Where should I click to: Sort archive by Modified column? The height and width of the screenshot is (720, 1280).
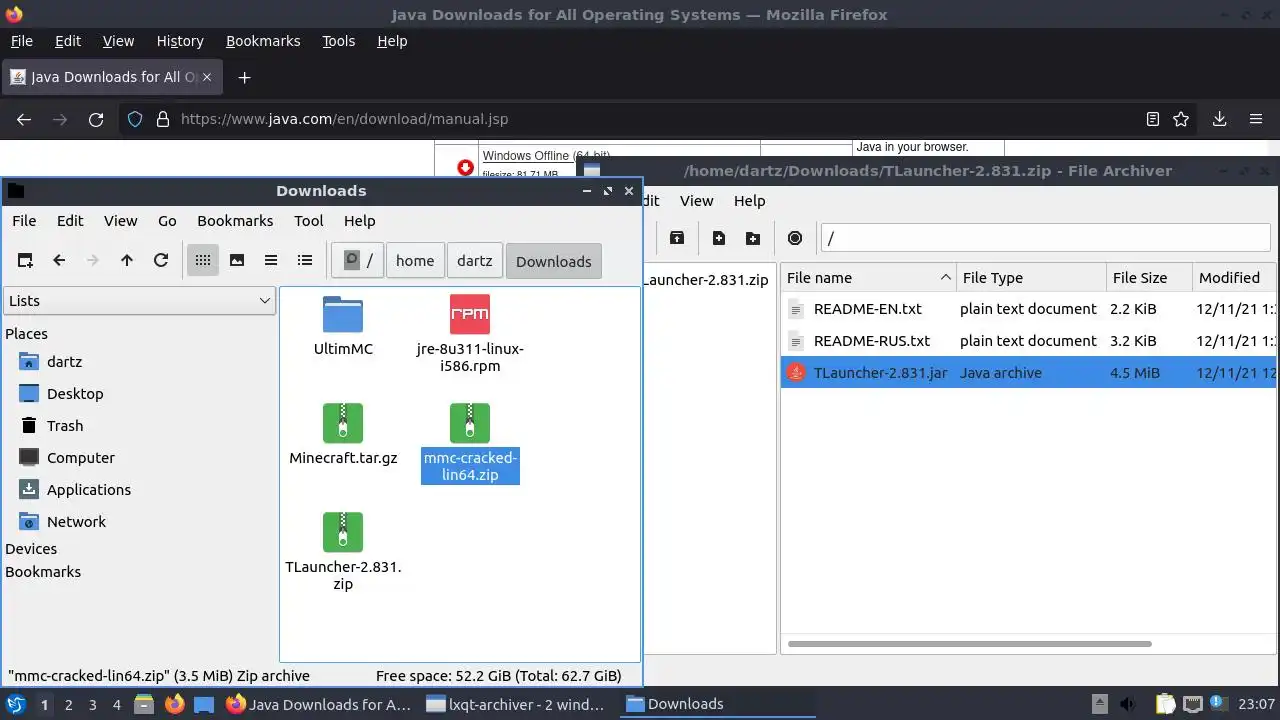tap(1234, 278)
